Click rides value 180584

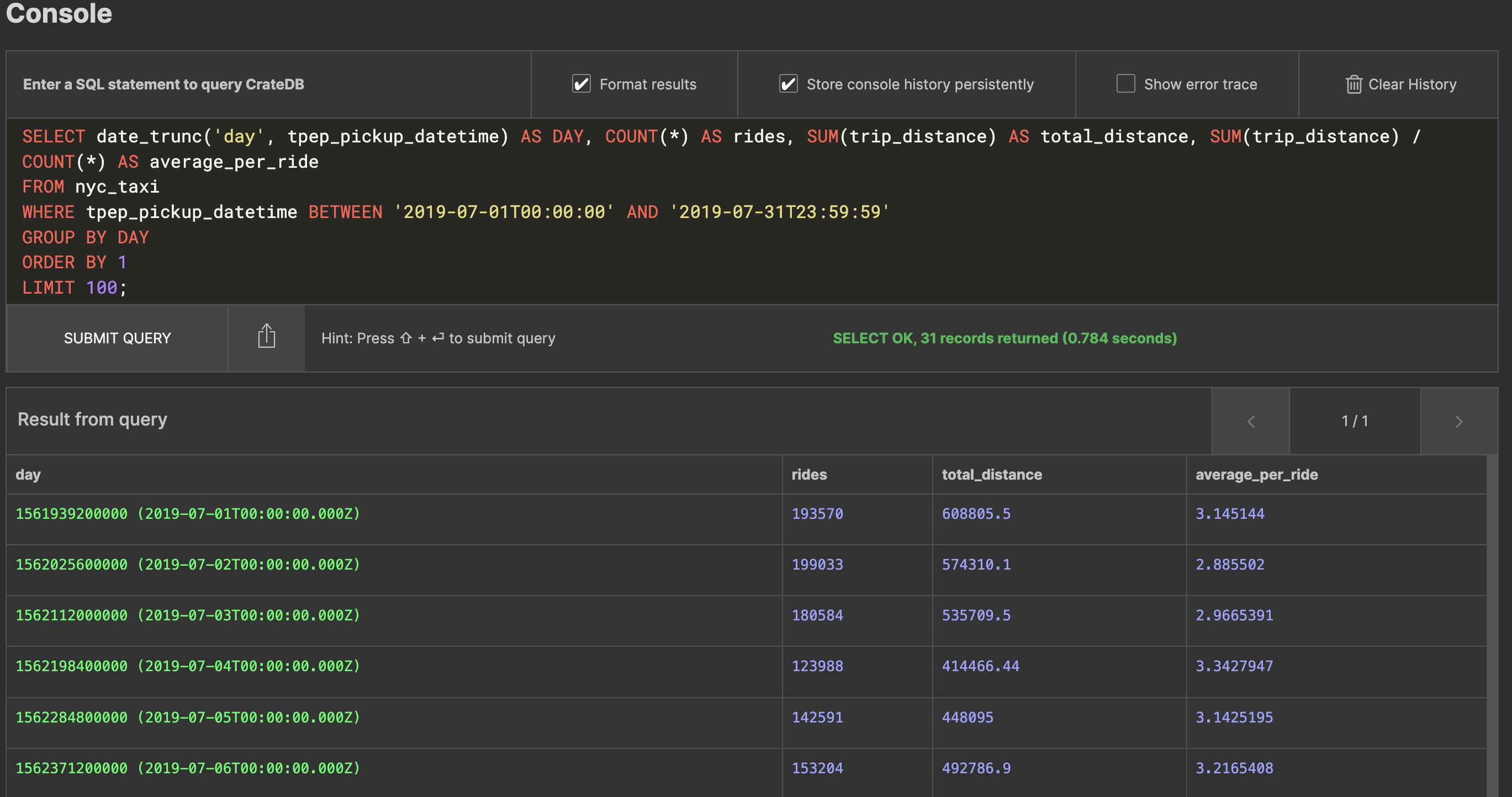(817, 615)
